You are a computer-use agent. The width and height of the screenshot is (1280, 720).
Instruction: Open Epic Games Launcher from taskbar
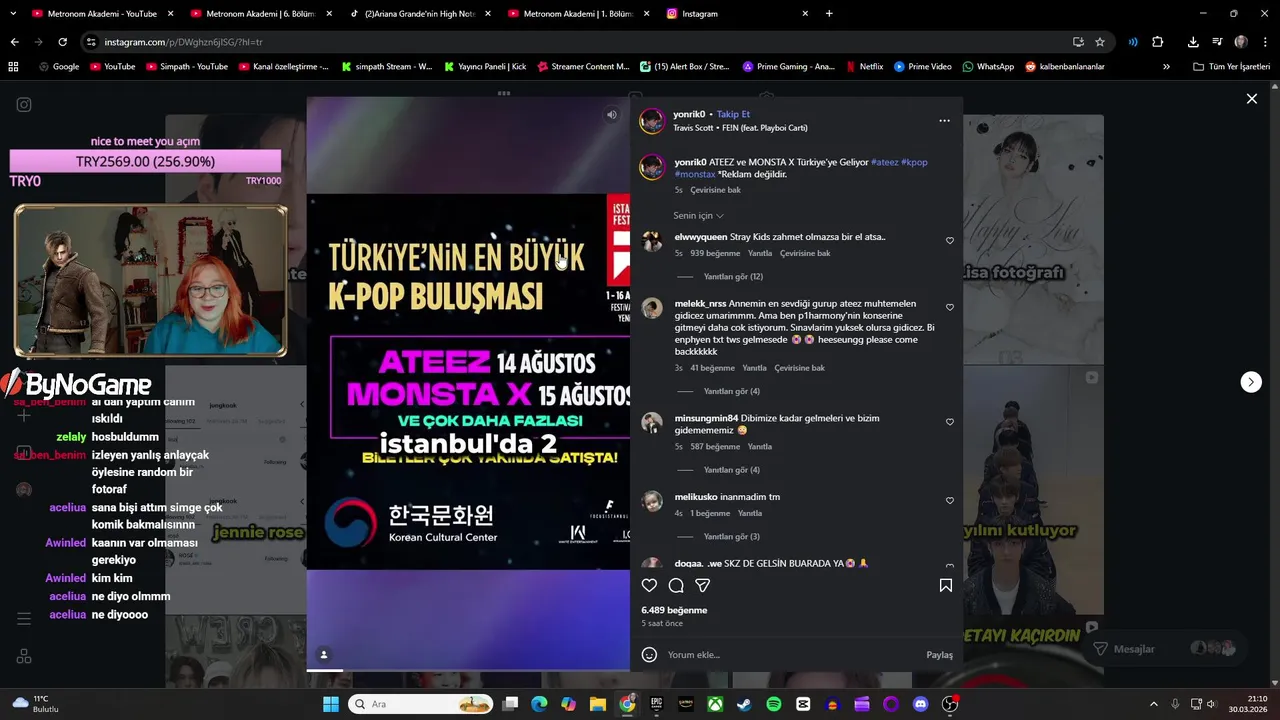656,704
